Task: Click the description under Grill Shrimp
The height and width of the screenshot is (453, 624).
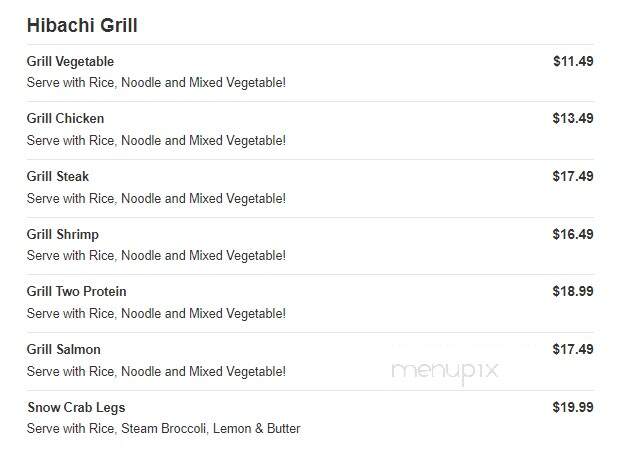Action: coord(156,256)
